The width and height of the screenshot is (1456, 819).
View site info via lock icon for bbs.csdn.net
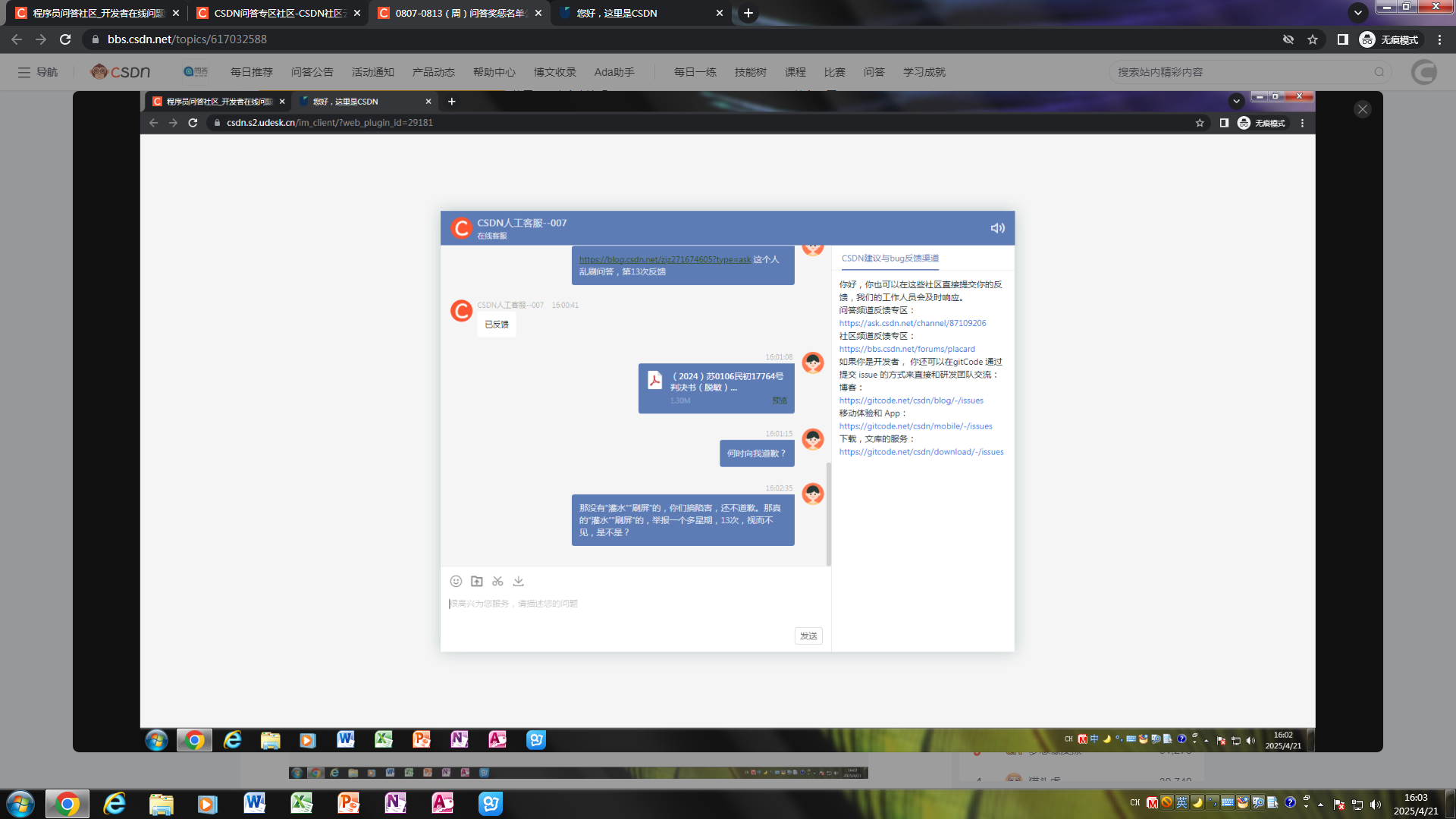(96, 39)
